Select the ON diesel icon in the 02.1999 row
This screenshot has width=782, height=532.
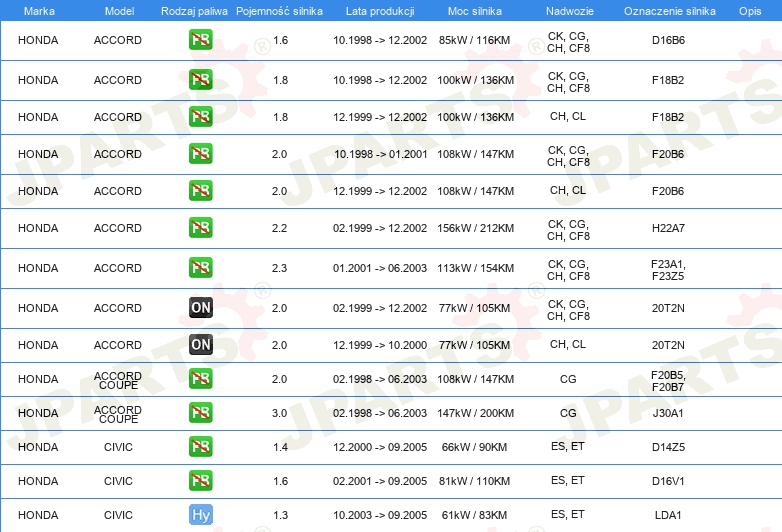pos(200,308)
